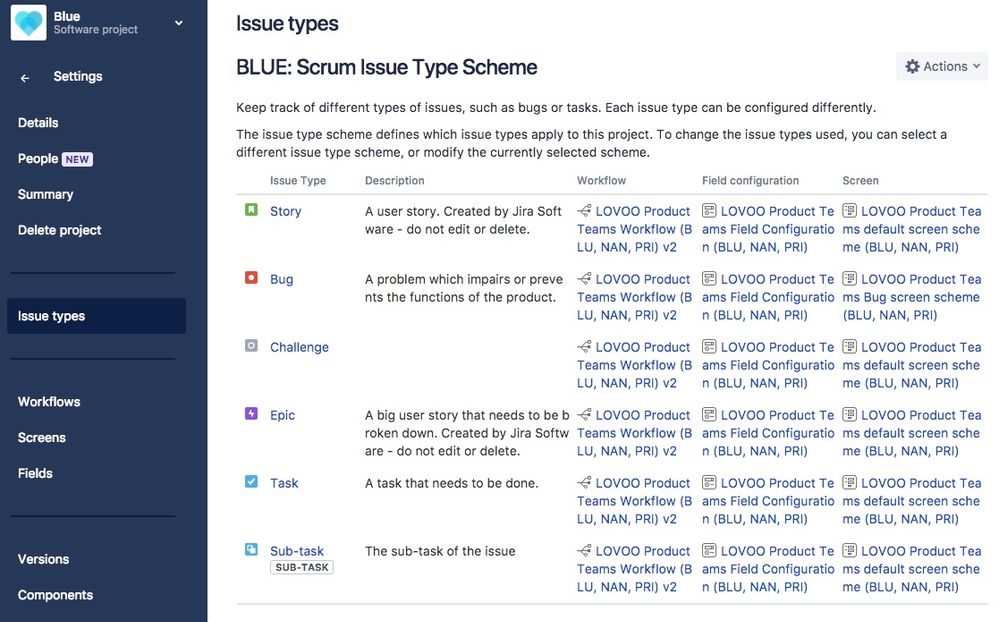Click workflow icon in the Challenge row
999x622 pixels.
tap(584, 347)
